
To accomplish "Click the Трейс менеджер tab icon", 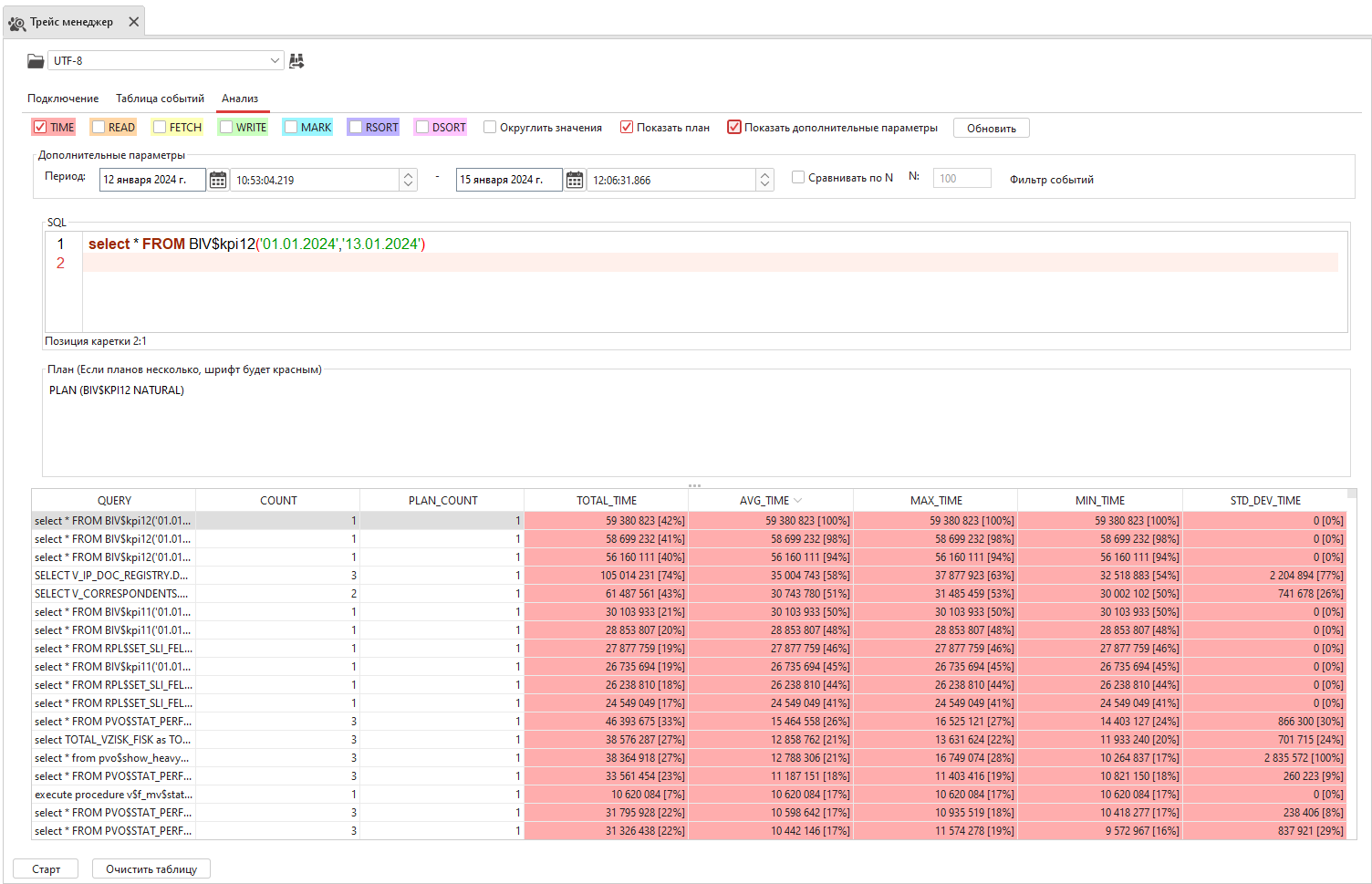I will coord(16,22).
